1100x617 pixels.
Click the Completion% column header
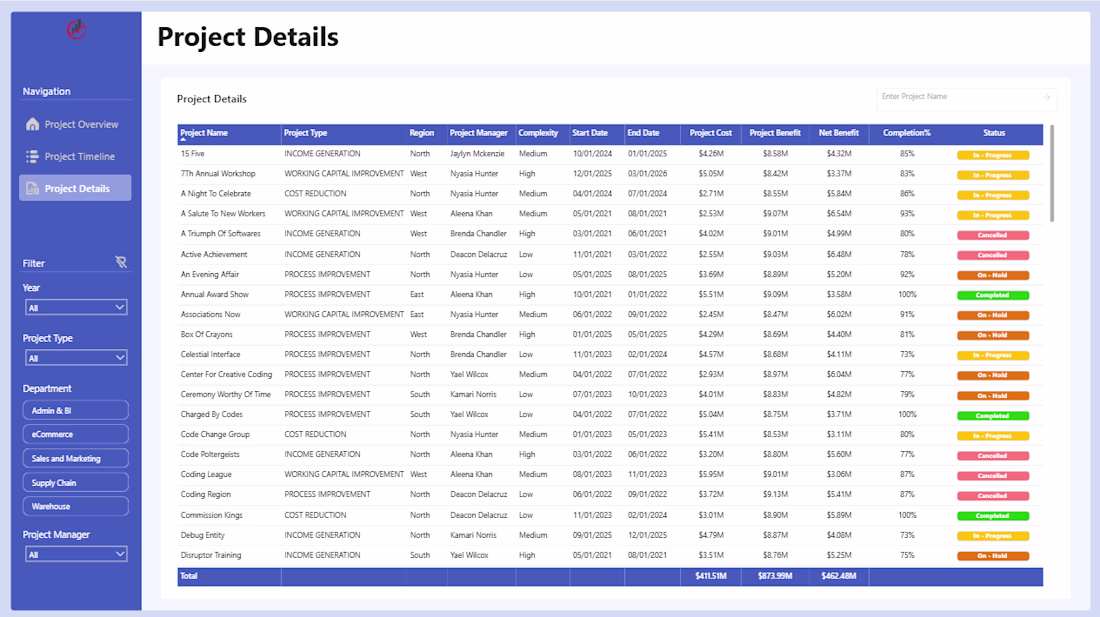tap(906, 133)
